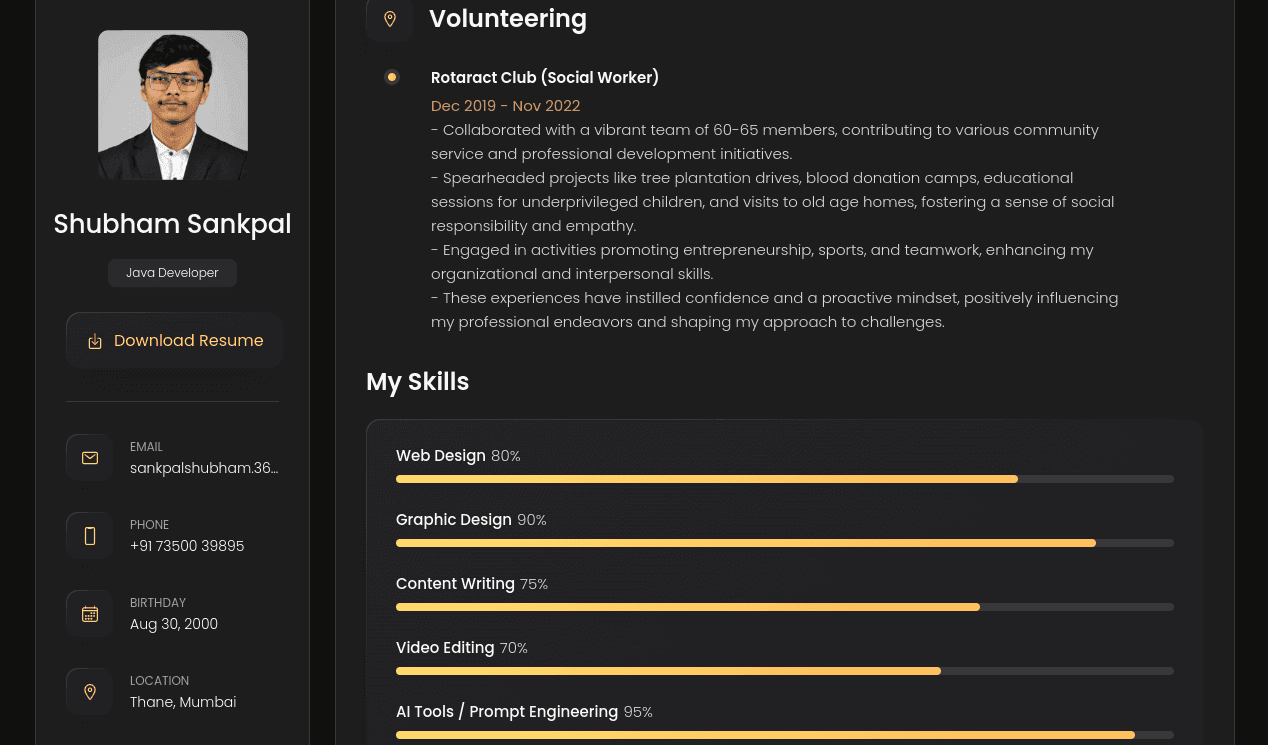Viewport: 1268px width, 745px height.
Task: Click the Video Editing 70% progress bar
Action: [x=785, y=671]
